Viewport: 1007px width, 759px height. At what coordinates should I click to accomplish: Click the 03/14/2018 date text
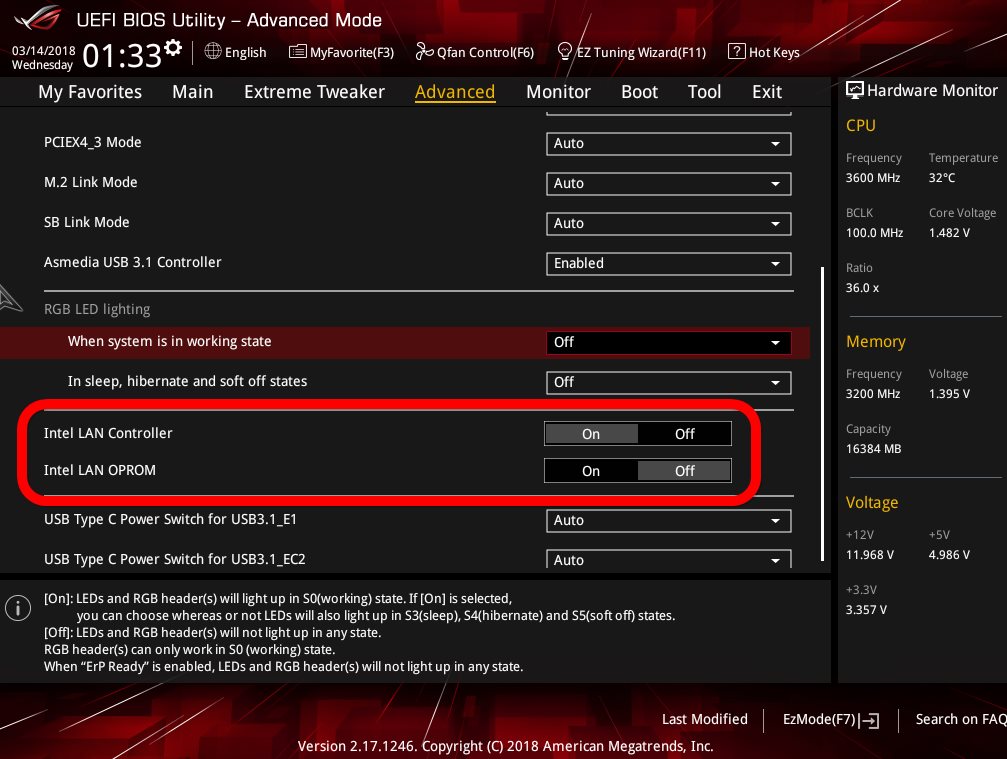(44, 51)
